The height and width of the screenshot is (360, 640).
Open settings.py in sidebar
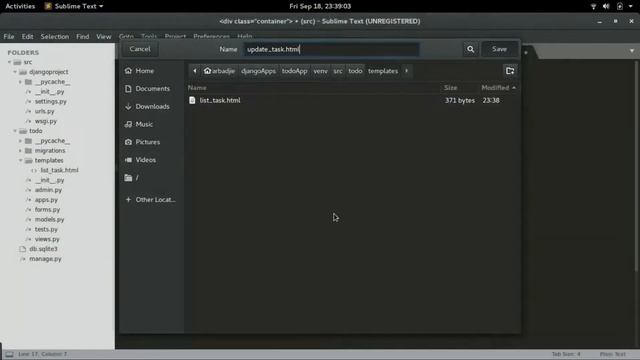[x=51, y=101]
